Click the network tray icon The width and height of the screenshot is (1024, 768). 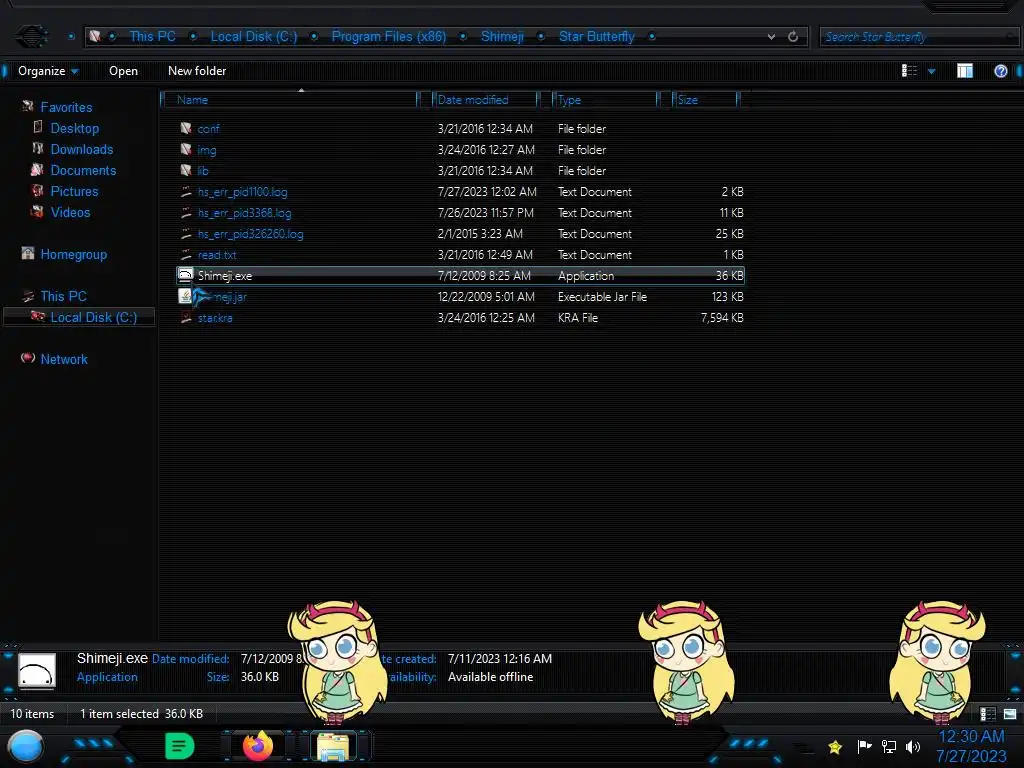[x=889, y=746]
